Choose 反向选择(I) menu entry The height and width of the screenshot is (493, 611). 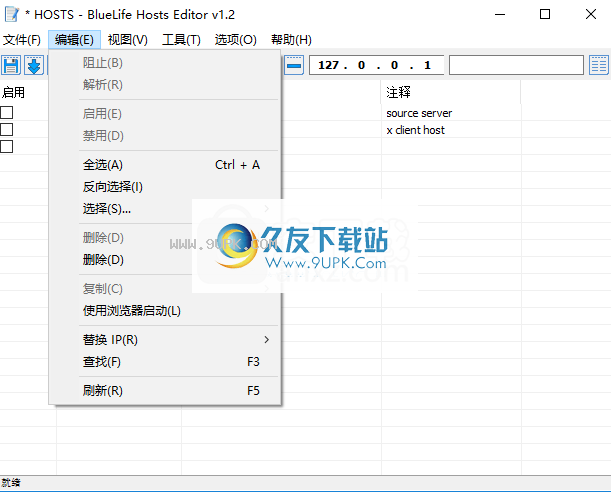[x=165, y=187]
